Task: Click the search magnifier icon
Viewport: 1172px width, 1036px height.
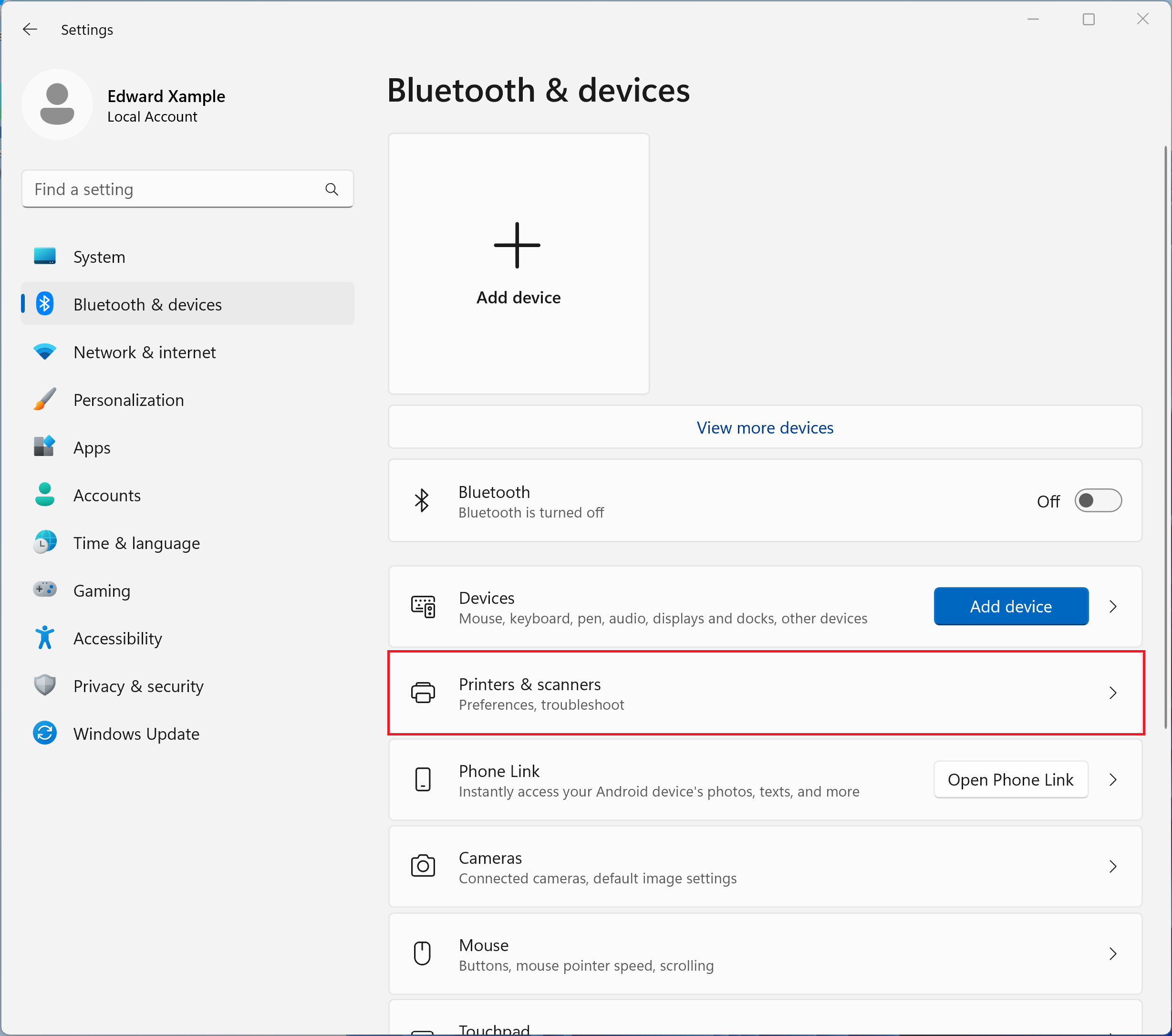Action: [x=332, y=189]
